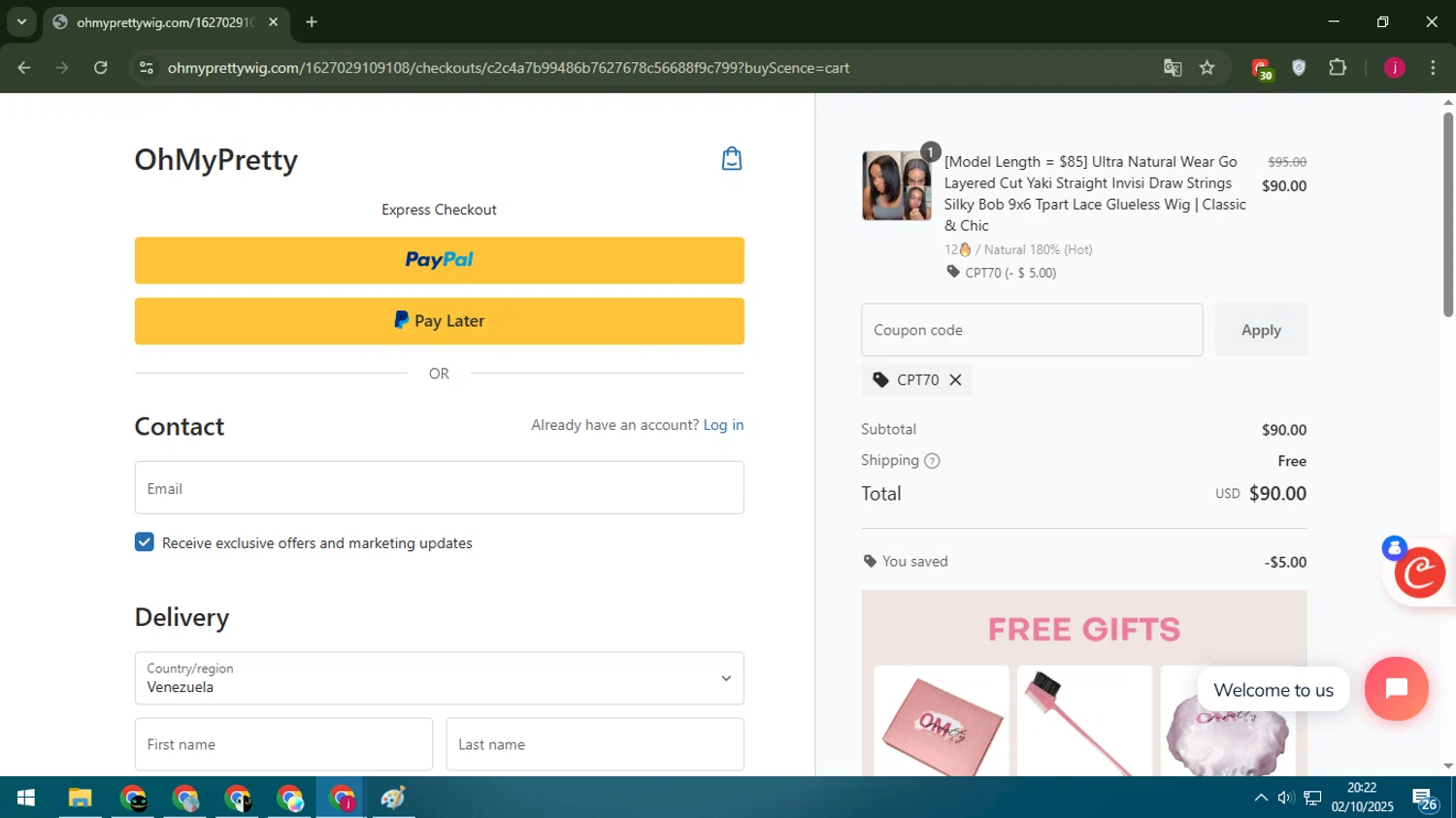The image size is (1456, 818).
Task: Select the ohmyprettywig.com browser tab
Action: (x=166, y=22)
